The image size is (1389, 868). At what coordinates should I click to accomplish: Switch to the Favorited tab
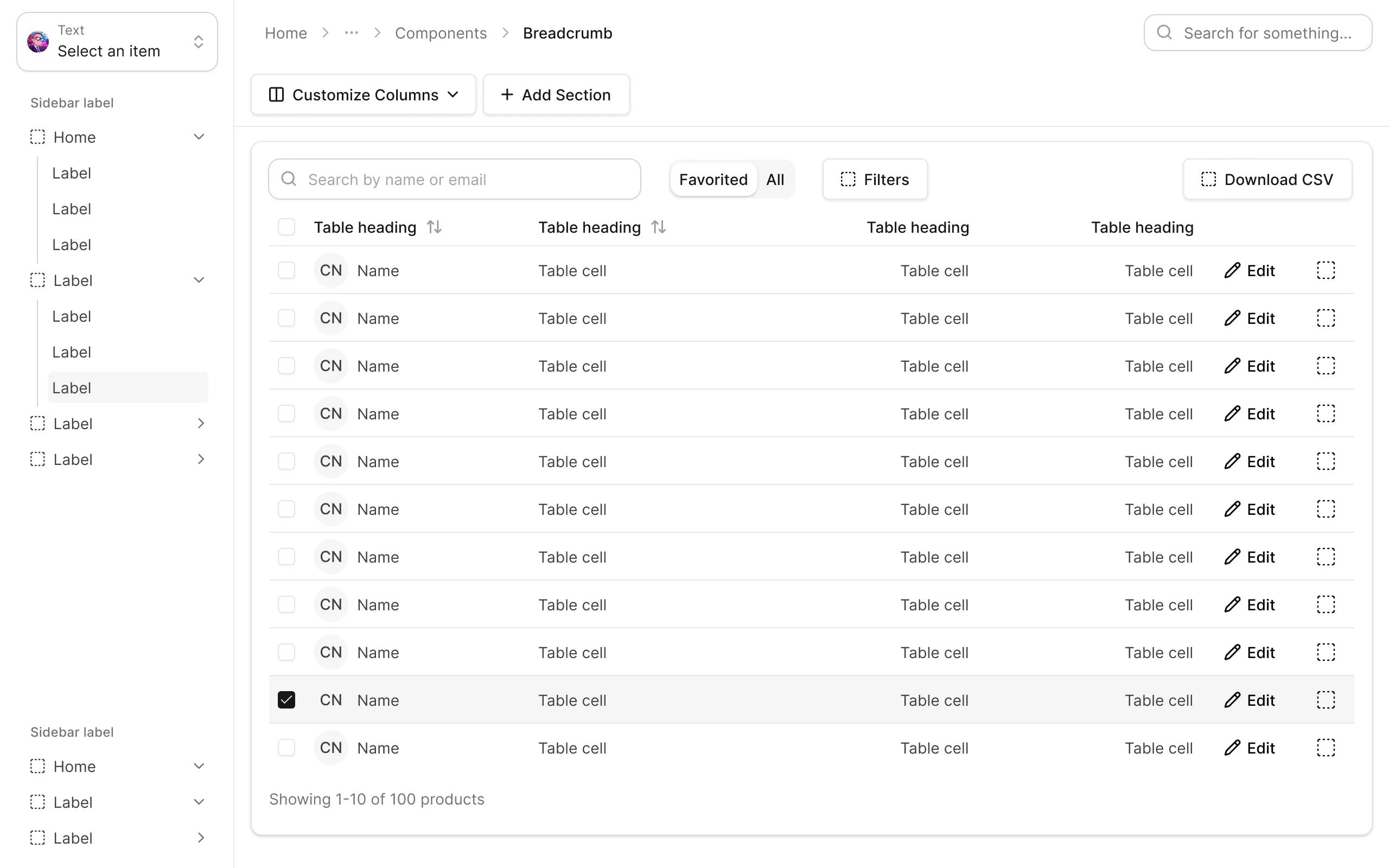click(x=713, y=179)
